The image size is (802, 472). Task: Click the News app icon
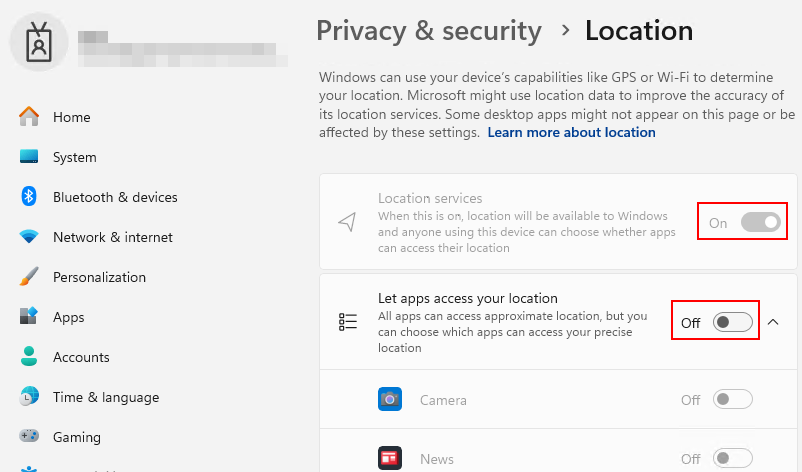pos(390,459)
